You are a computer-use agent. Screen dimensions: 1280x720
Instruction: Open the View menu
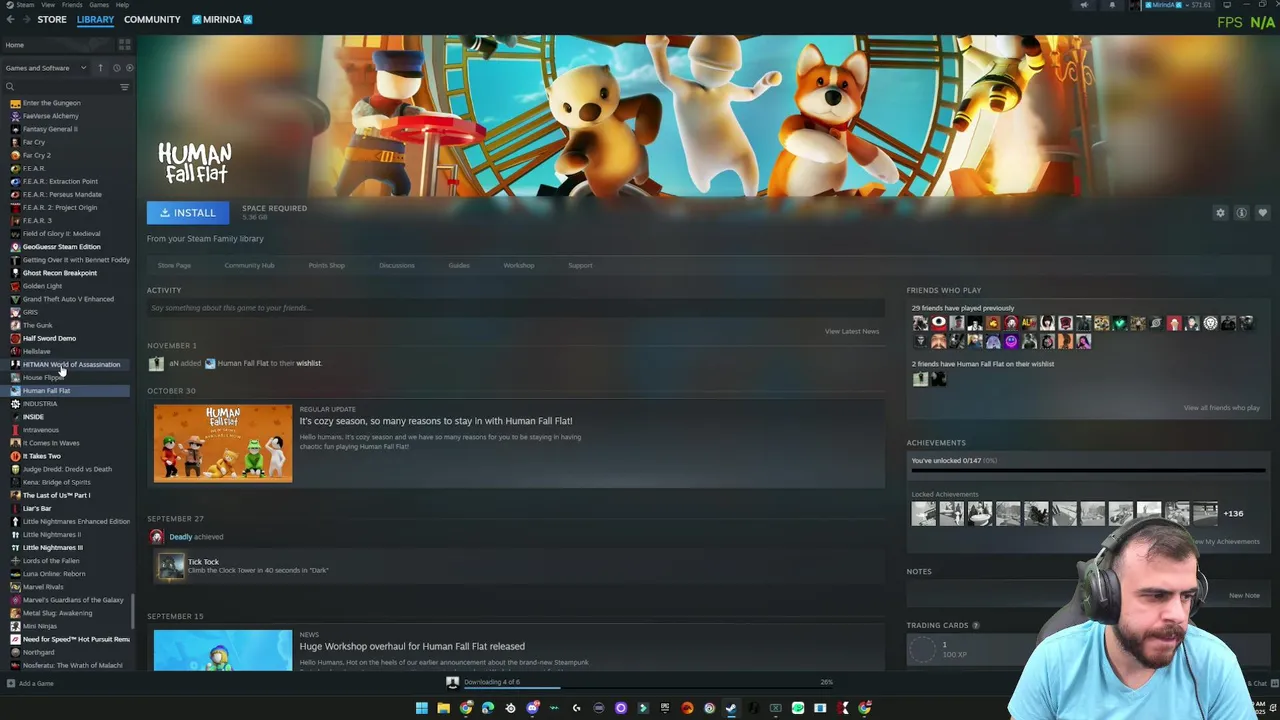pyautogui.click(x=48, y=5)
